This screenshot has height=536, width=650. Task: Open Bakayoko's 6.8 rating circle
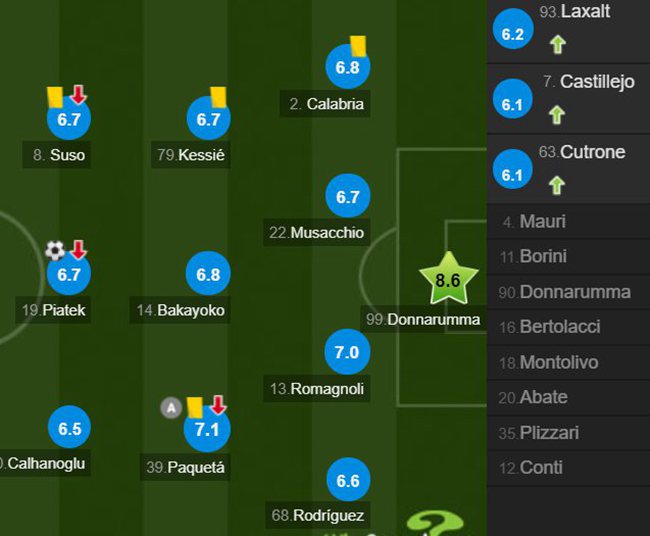tap(208, 274)
